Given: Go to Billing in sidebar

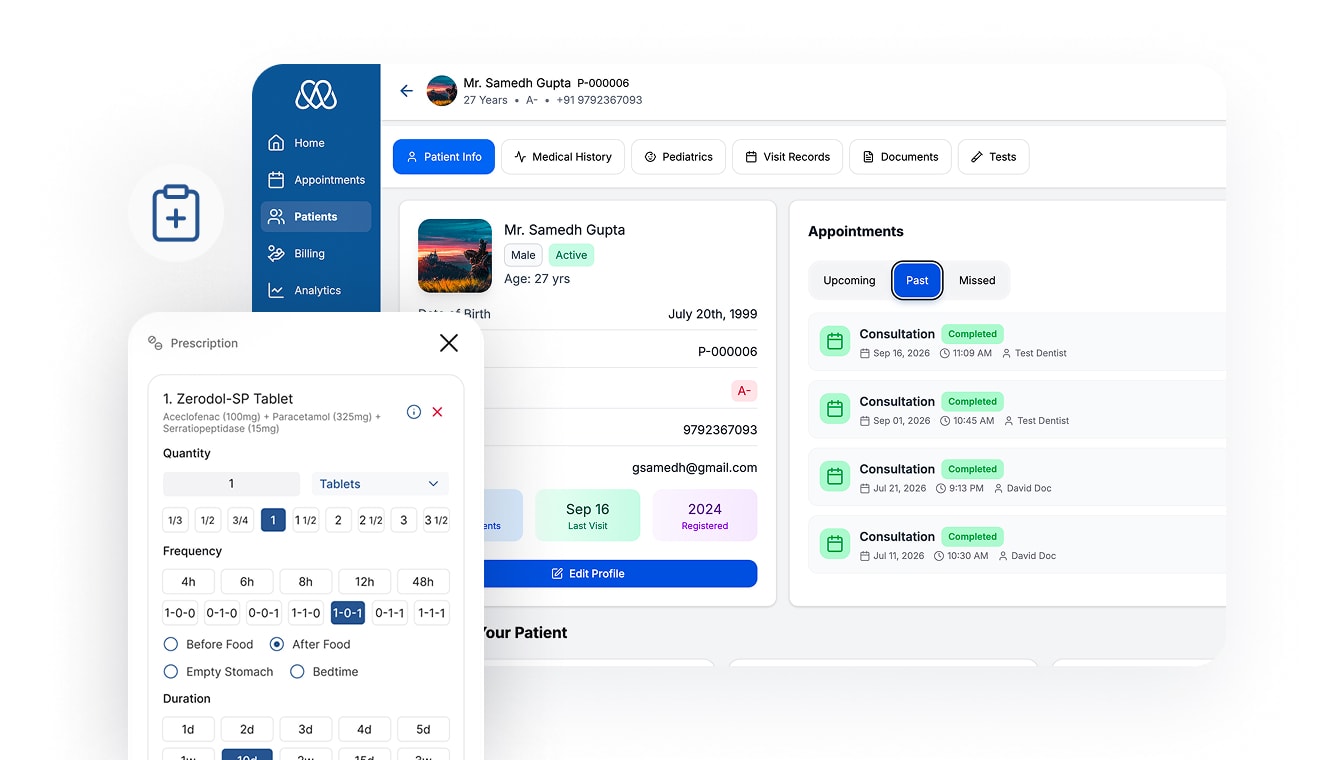Looking at the screenshot, I should [316, 254].
